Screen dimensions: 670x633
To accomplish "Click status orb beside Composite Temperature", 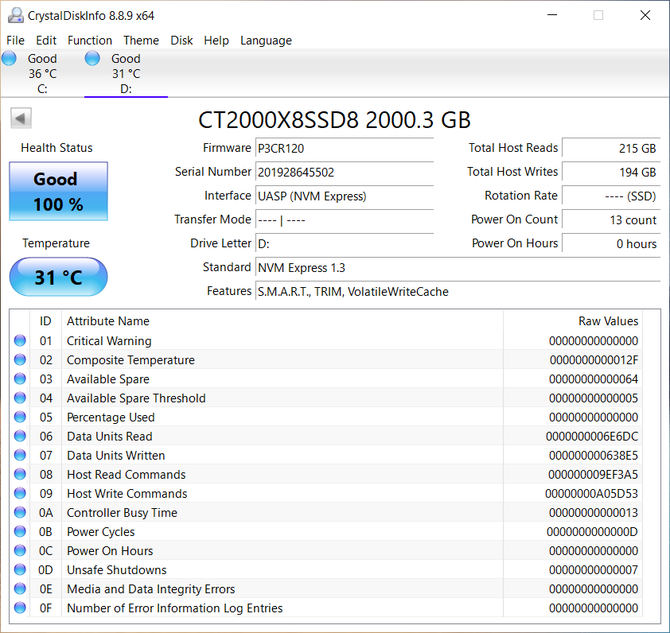I will click(20, 360).
